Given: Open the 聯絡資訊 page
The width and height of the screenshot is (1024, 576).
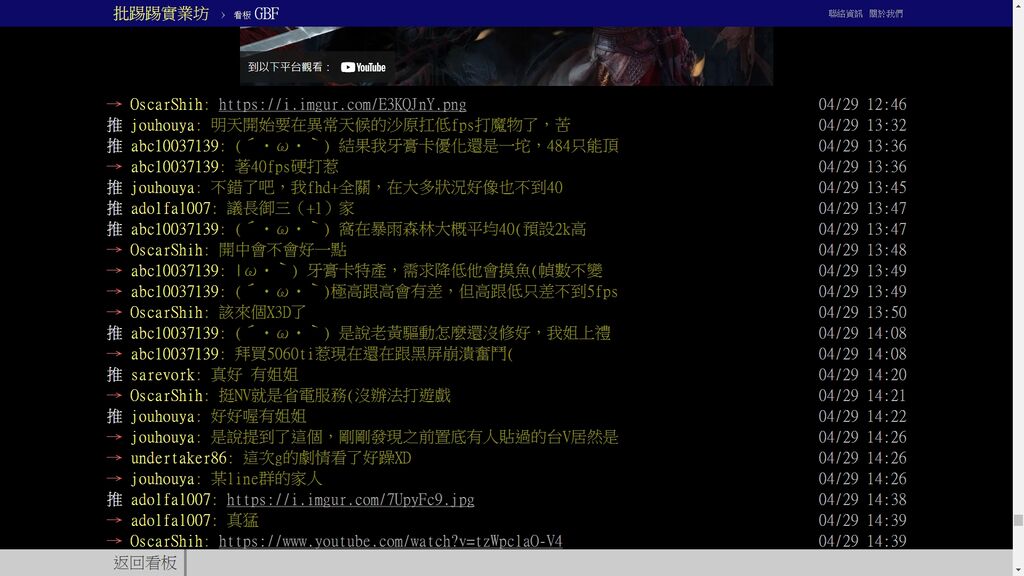Looking at the screenshot, I should point(845,14).
